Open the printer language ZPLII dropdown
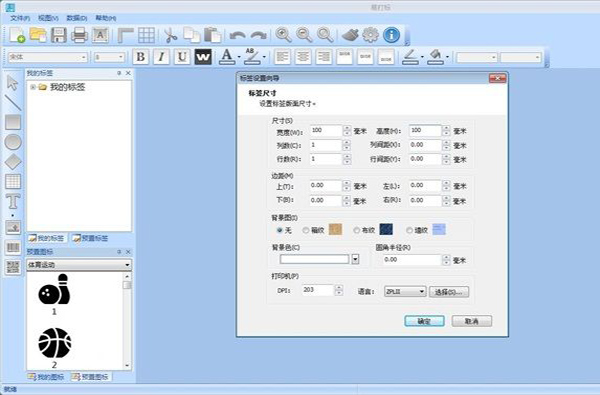Viewport: 600px width, 395px height. [x=405, y=292]
